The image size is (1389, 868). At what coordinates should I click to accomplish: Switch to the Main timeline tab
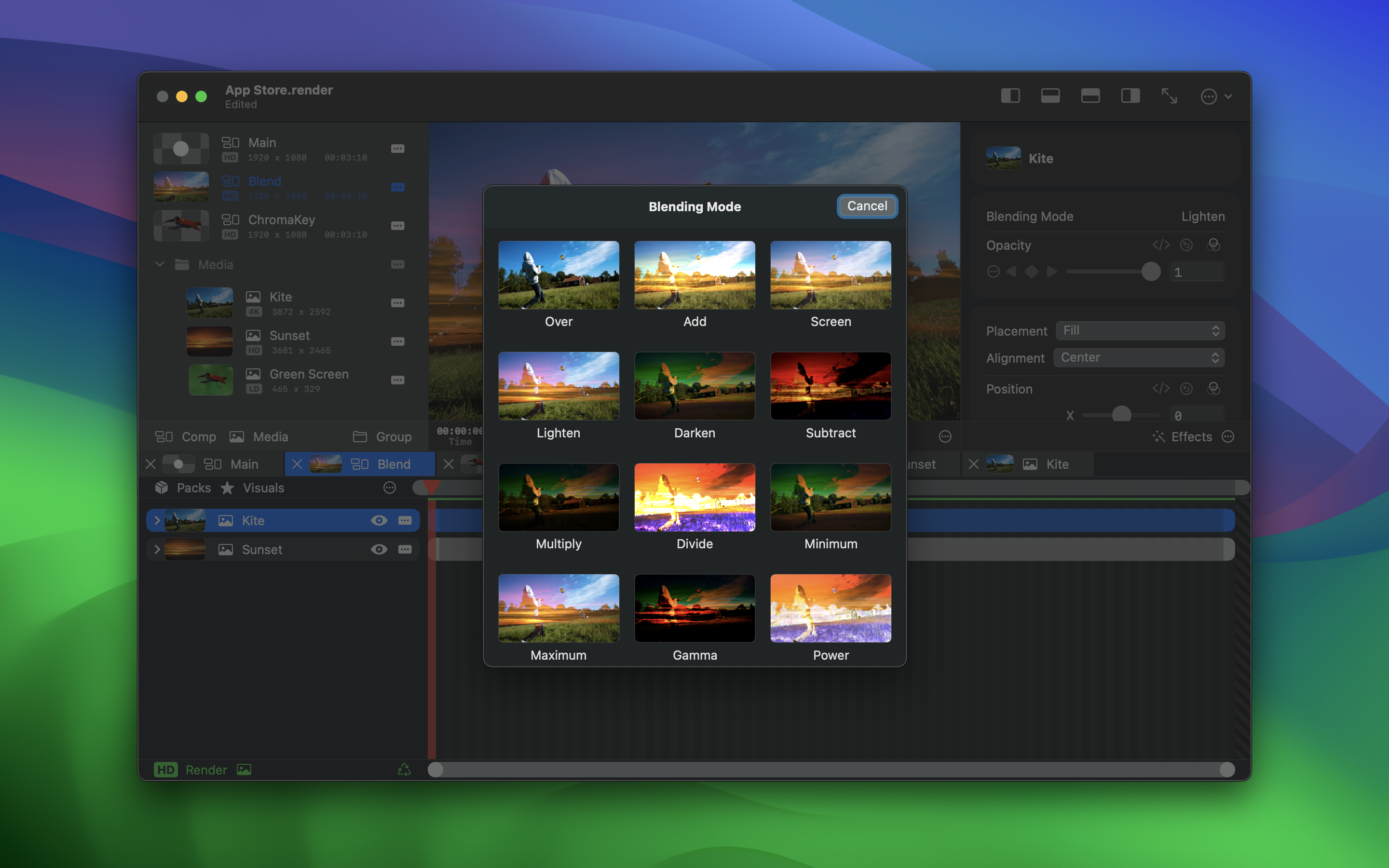244,464
